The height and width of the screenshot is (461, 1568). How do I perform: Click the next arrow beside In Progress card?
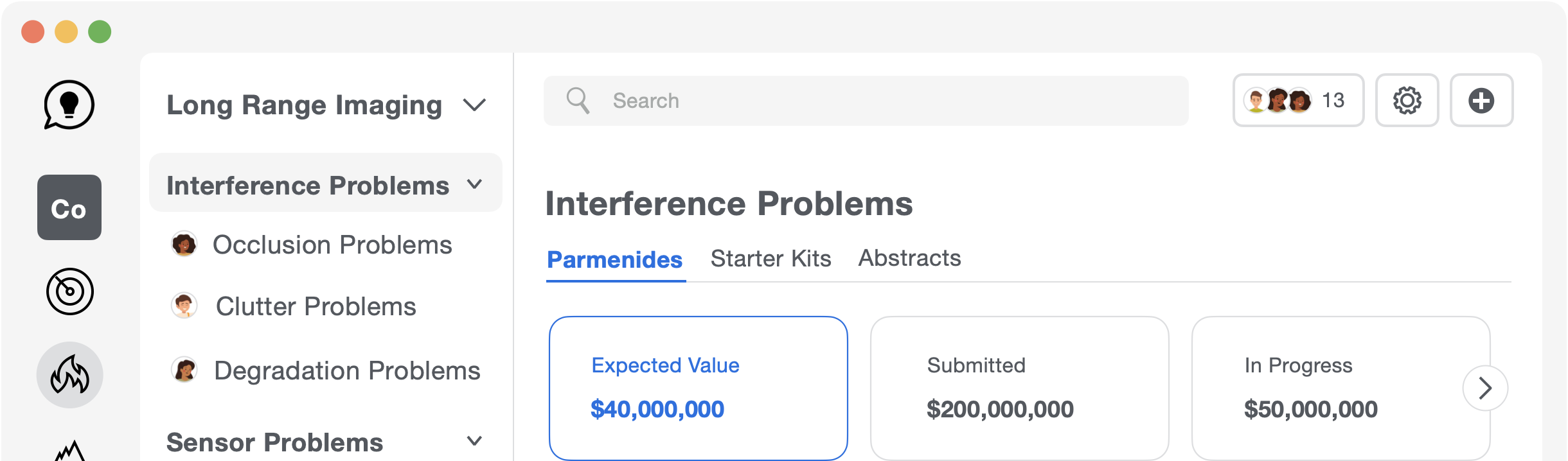pyautogui.click(x=1485, y=388)
